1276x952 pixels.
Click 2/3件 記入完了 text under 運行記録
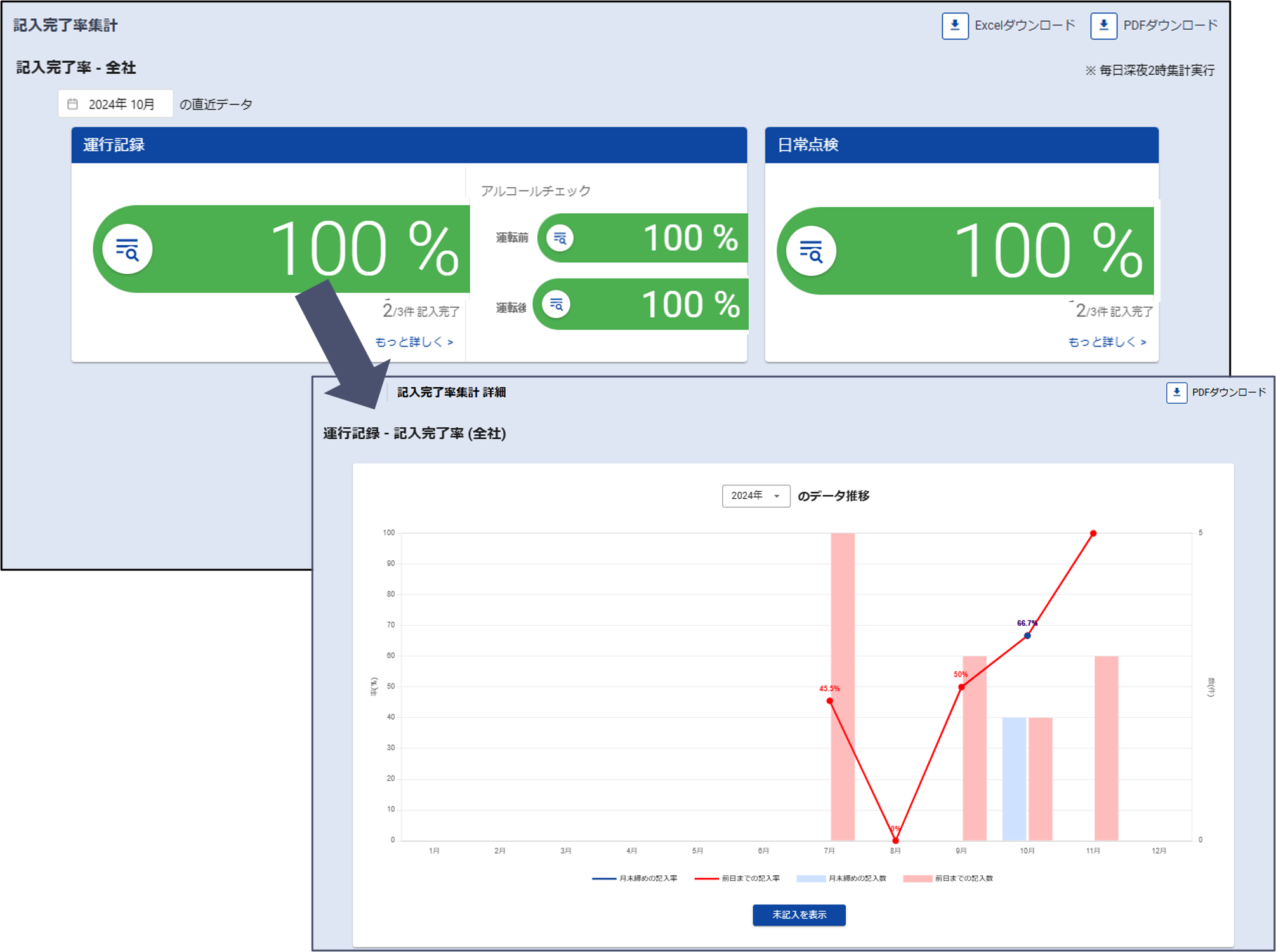(x=421, y=310)
